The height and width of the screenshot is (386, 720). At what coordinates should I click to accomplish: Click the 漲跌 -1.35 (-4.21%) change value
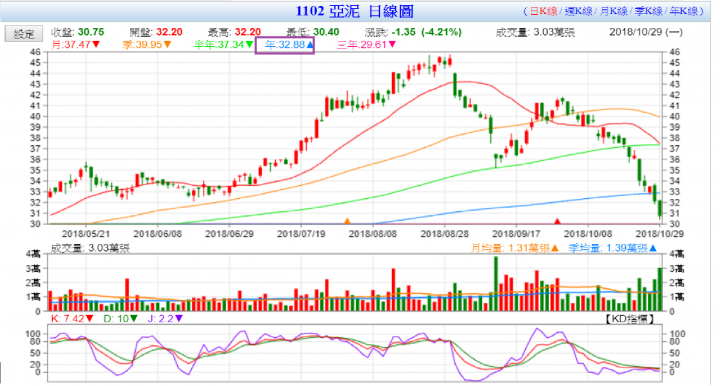413,32
